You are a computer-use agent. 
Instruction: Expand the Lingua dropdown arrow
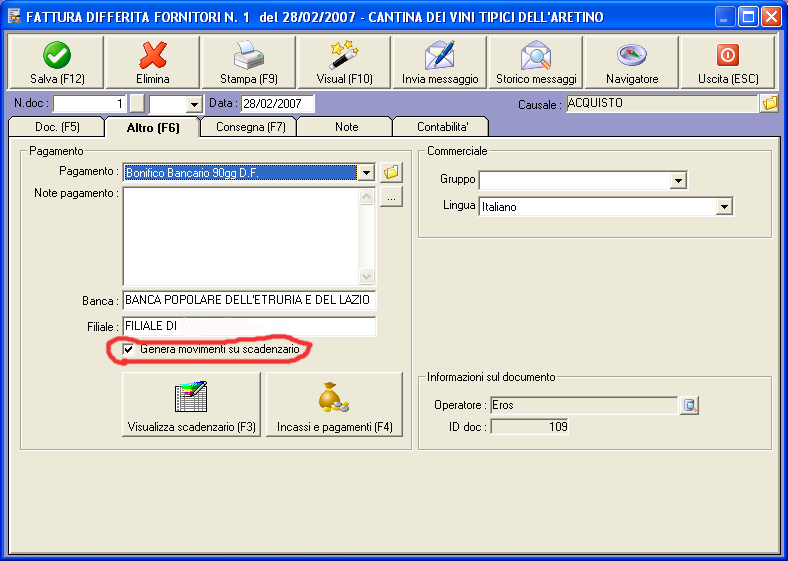tap(724, 207)
